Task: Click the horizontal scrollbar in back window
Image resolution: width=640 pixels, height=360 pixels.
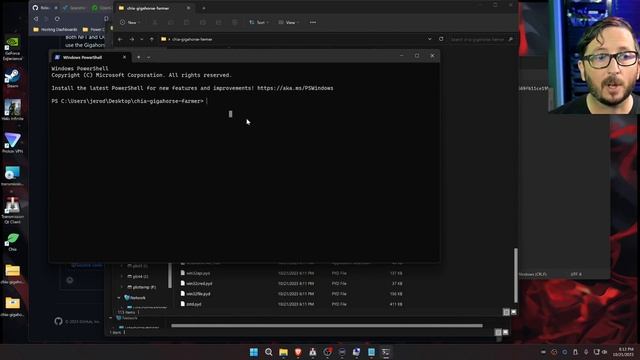Action: pyautogui.click(x=327, y=326)
